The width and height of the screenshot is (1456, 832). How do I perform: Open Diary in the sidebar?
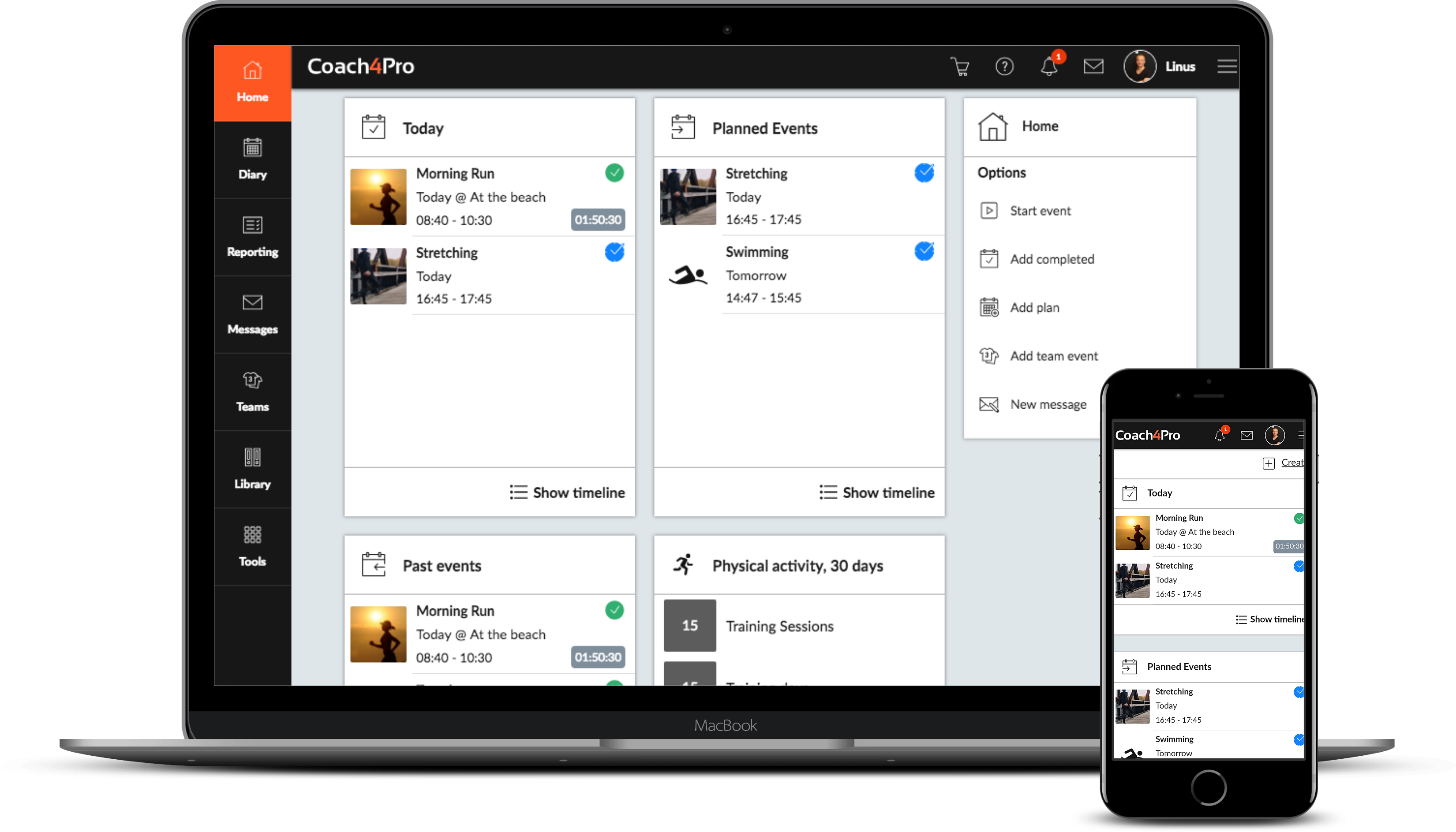252,160
